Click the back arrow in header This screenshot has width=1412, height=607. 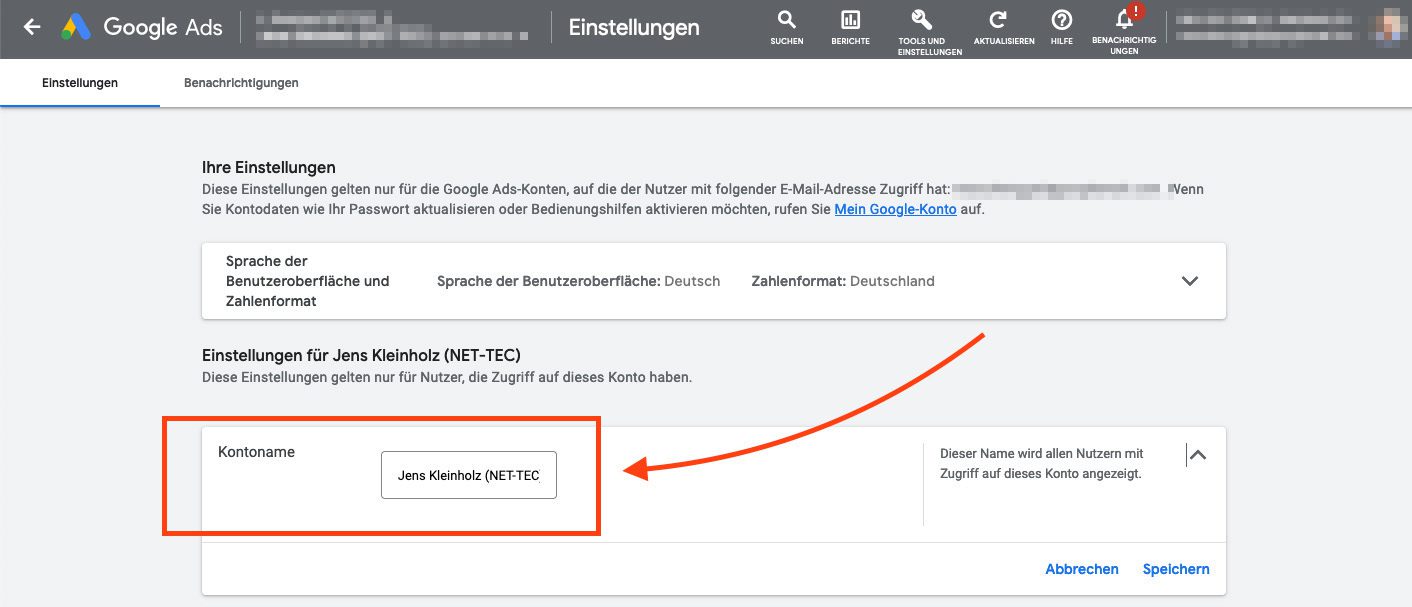click(32, 27)
